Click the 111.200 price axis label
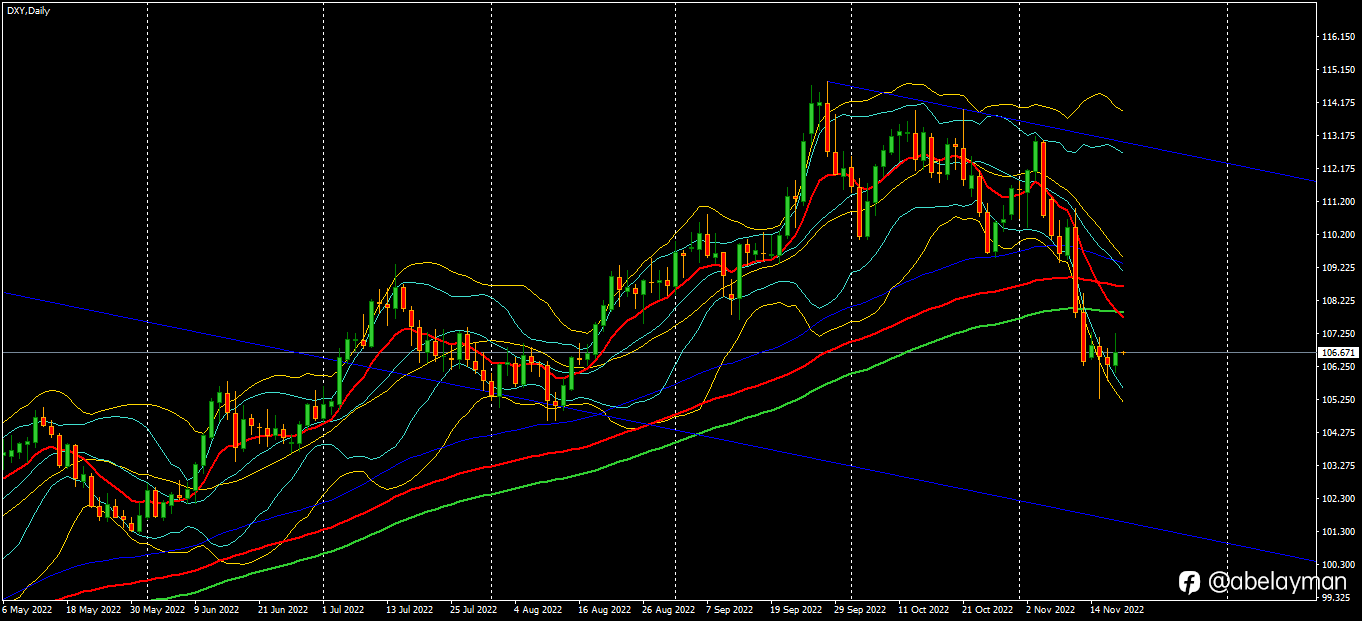 1338,202
